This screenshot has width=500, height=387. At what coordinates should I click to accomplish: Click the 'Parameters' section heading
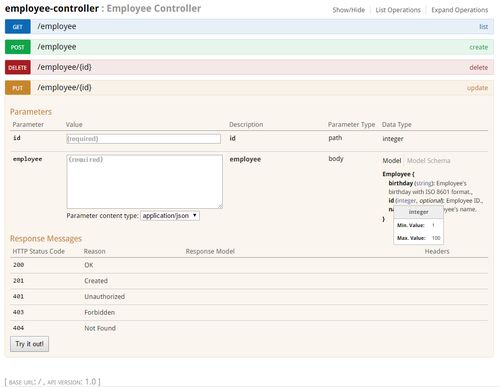[x=31, y=112]
